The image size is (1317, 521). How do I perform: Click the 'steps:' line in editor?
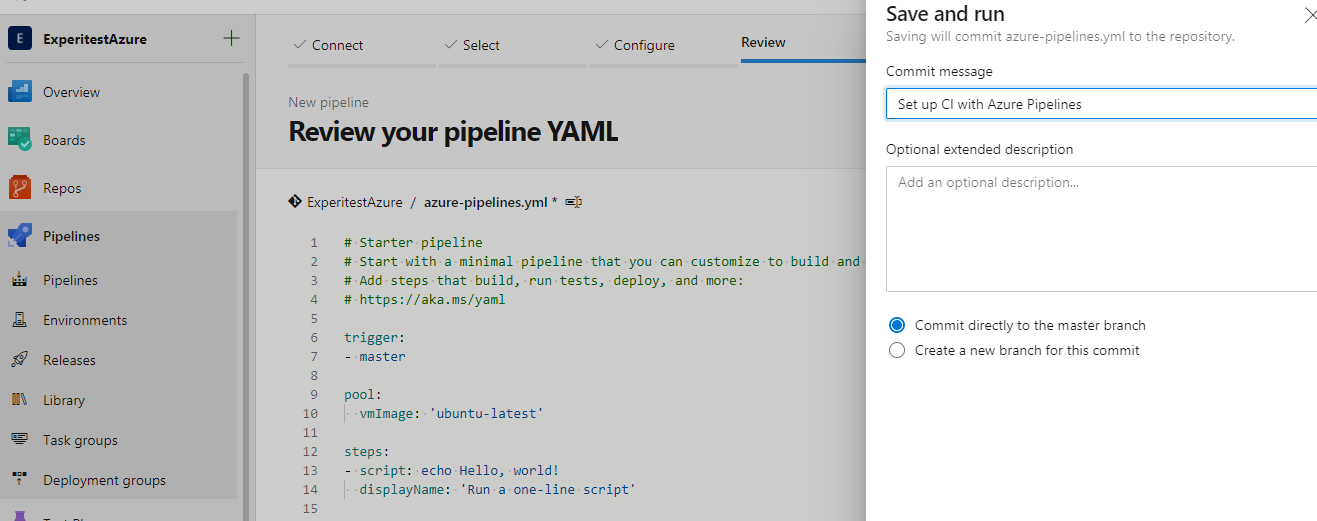click(x=367, y=451)
